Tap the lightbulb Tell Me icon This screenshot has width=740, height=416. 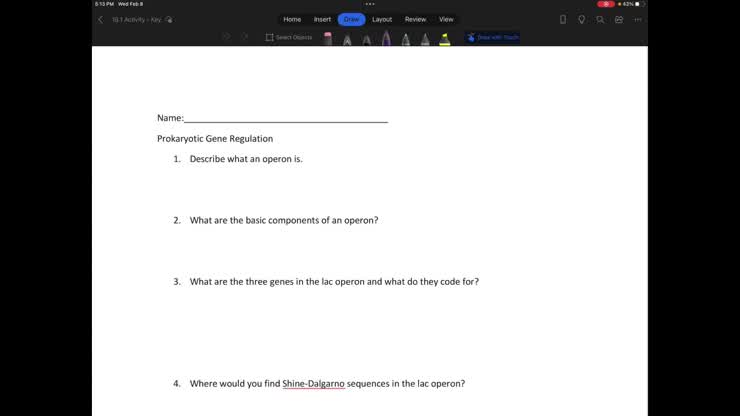point(581,19)
